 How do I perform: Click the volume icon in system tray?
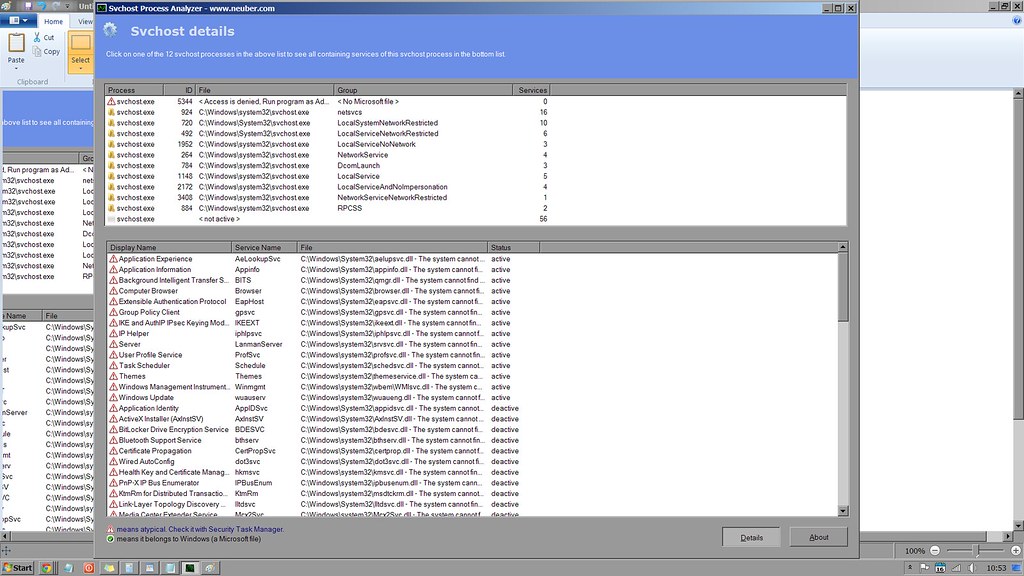972,568
